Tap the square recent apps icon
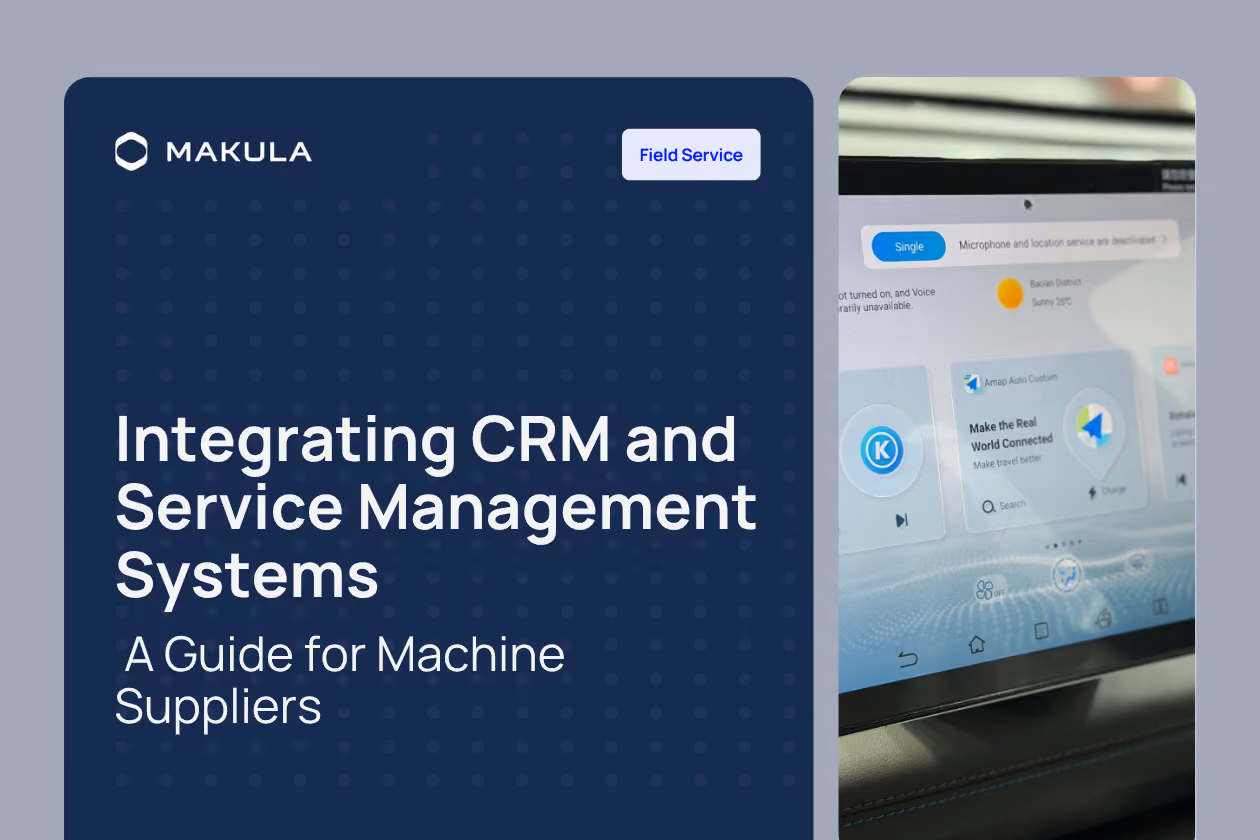This screenshot has height=840, width=1260. pyautogui.click(x=1041, y=631)
